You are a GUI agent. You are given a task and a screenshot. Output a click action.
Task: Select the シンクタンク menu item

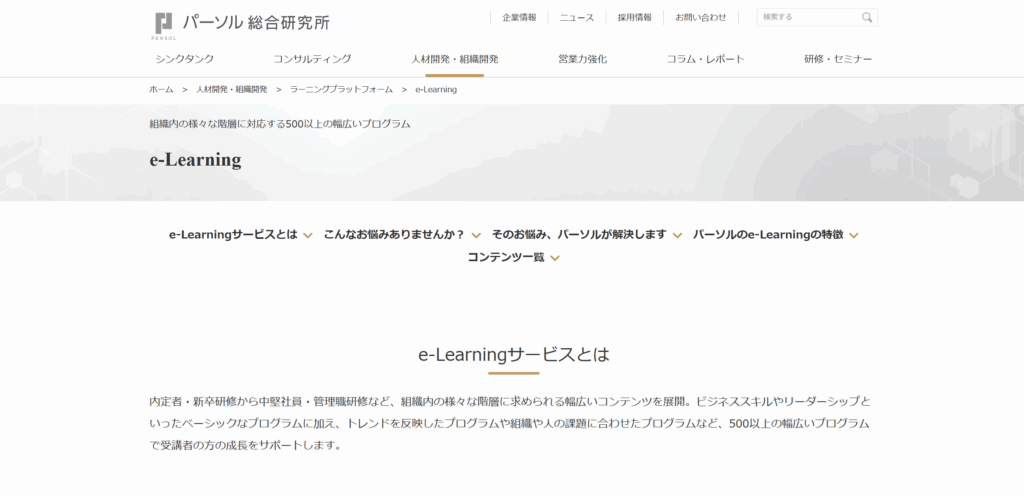click(185, 59)
